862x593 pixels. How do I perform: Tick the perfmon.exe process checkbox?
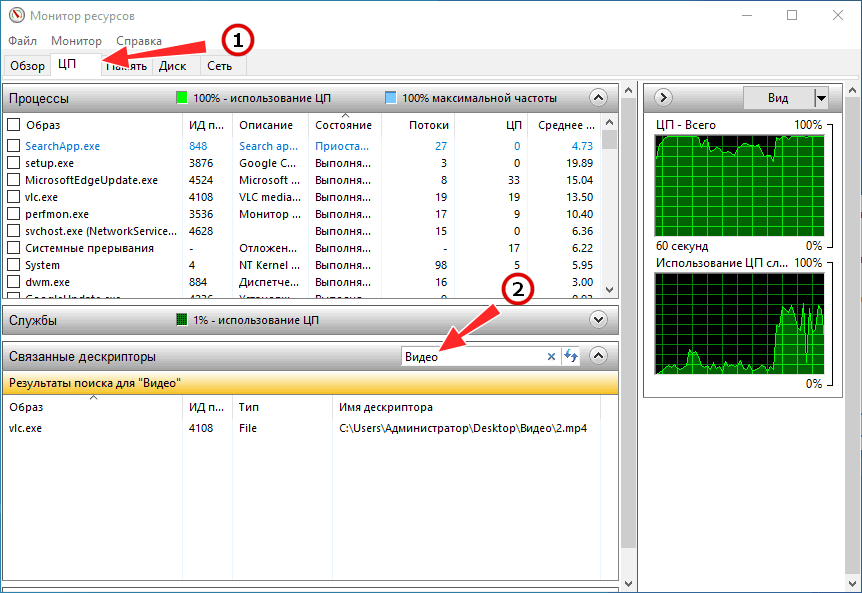[x=14, y=214]
